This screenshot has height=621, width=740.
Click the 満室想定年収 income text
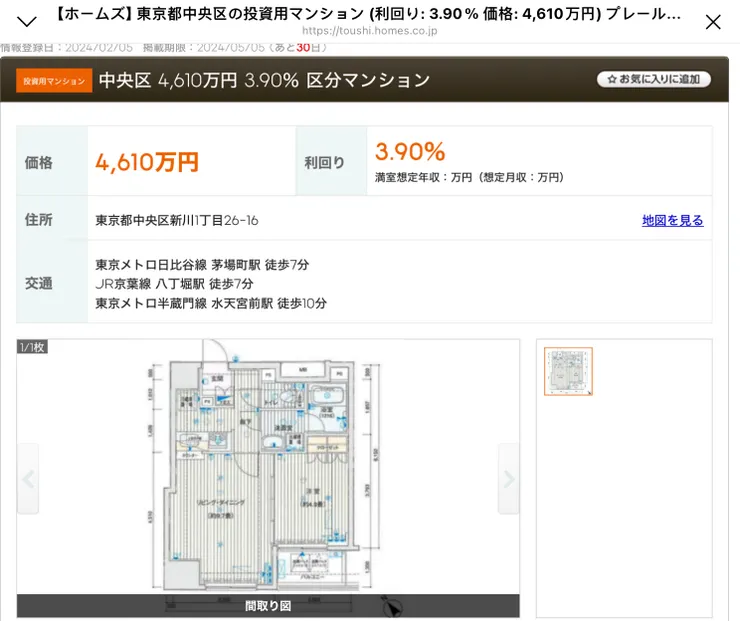point(469,177)
